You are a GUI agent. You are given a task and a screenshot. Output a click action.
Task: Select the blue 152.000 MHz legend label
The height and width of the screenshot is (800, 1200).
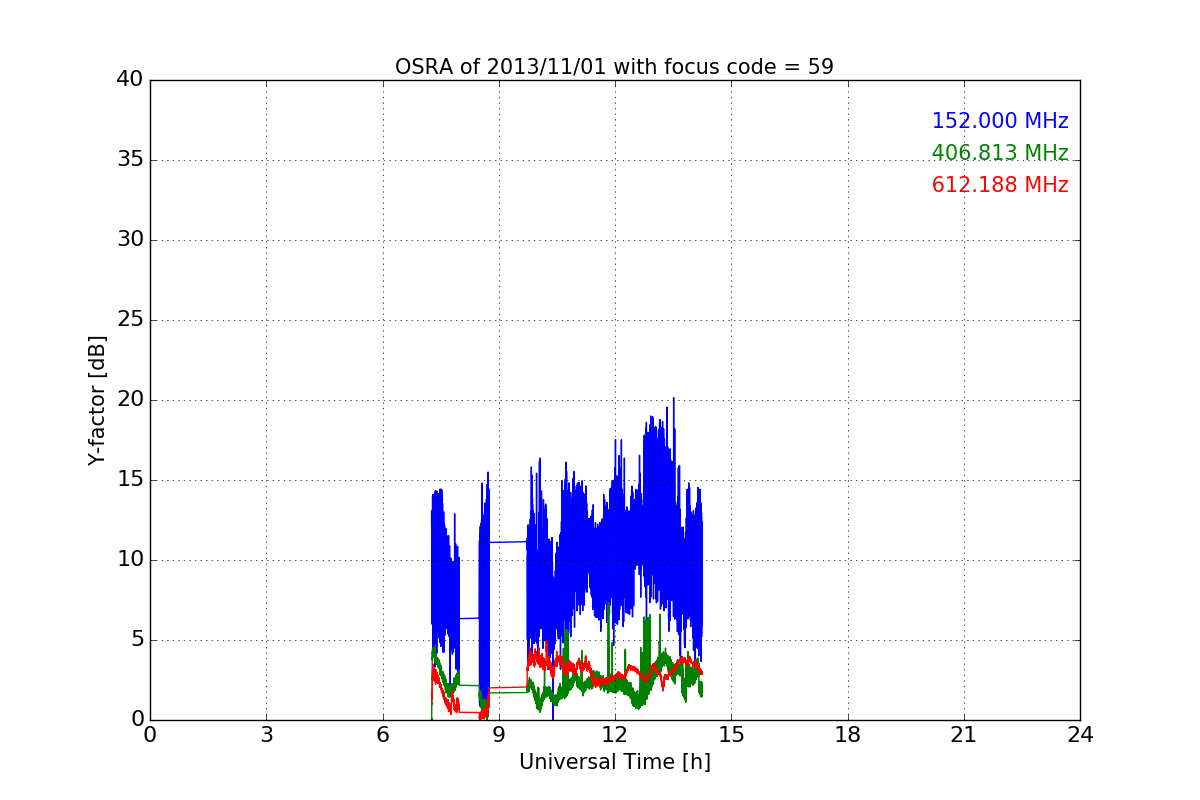[x=1000, y=121]
